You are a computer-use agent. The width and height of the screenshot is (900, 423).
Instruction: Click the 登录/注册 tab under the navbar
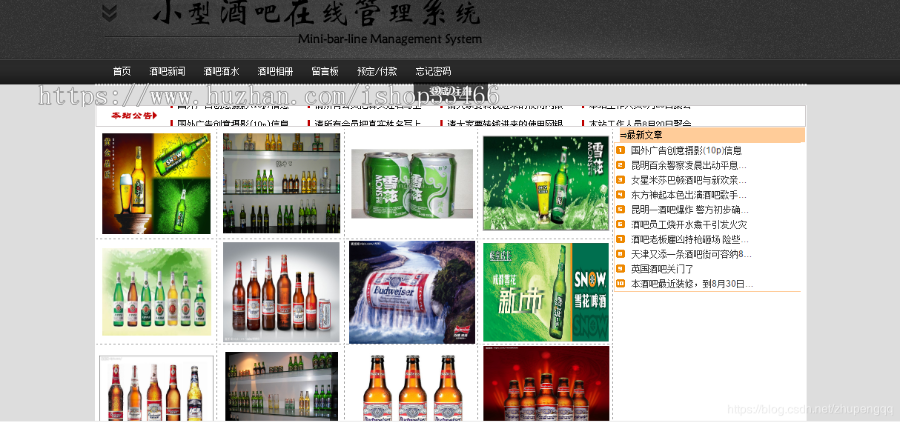pyautogui.click(x=451, y=91)
